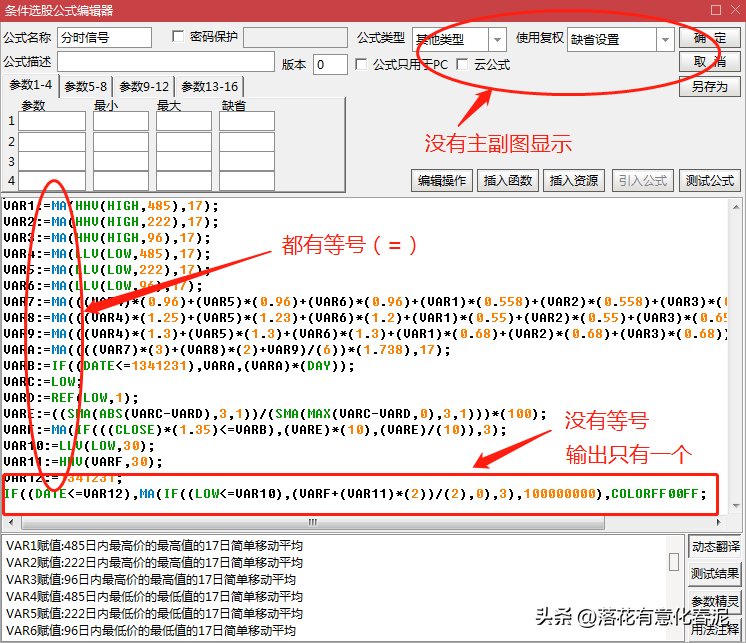
Task: Click the 动态翻译 dynamic translation button
Action: pos(715,547)
